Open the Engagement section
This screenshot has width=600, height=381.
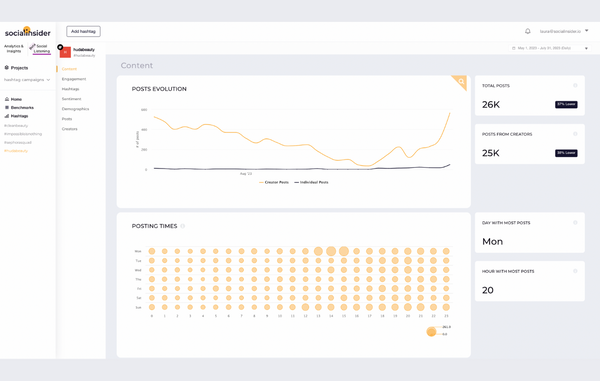pyautogui.click(x=74, y=79)
